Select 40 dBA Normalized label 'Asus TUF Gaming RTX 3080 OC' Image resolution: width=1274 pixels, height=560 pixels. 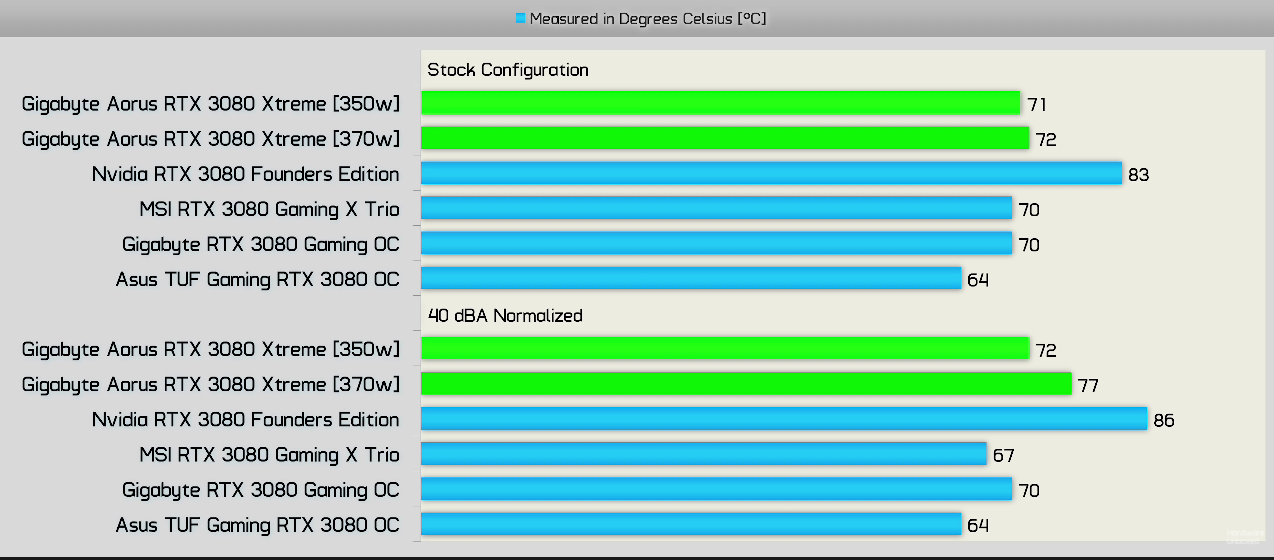tap(258, 525)
